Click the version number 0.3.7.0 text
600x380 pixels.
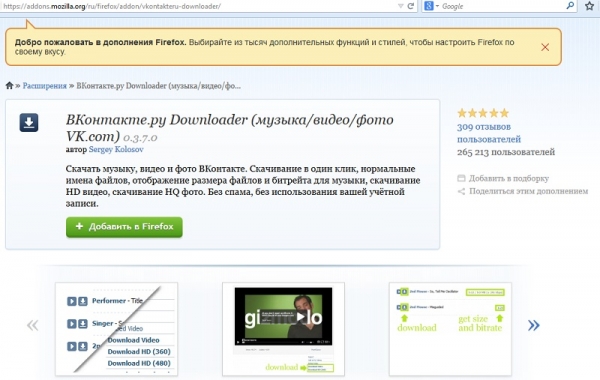tap(140, 137)
